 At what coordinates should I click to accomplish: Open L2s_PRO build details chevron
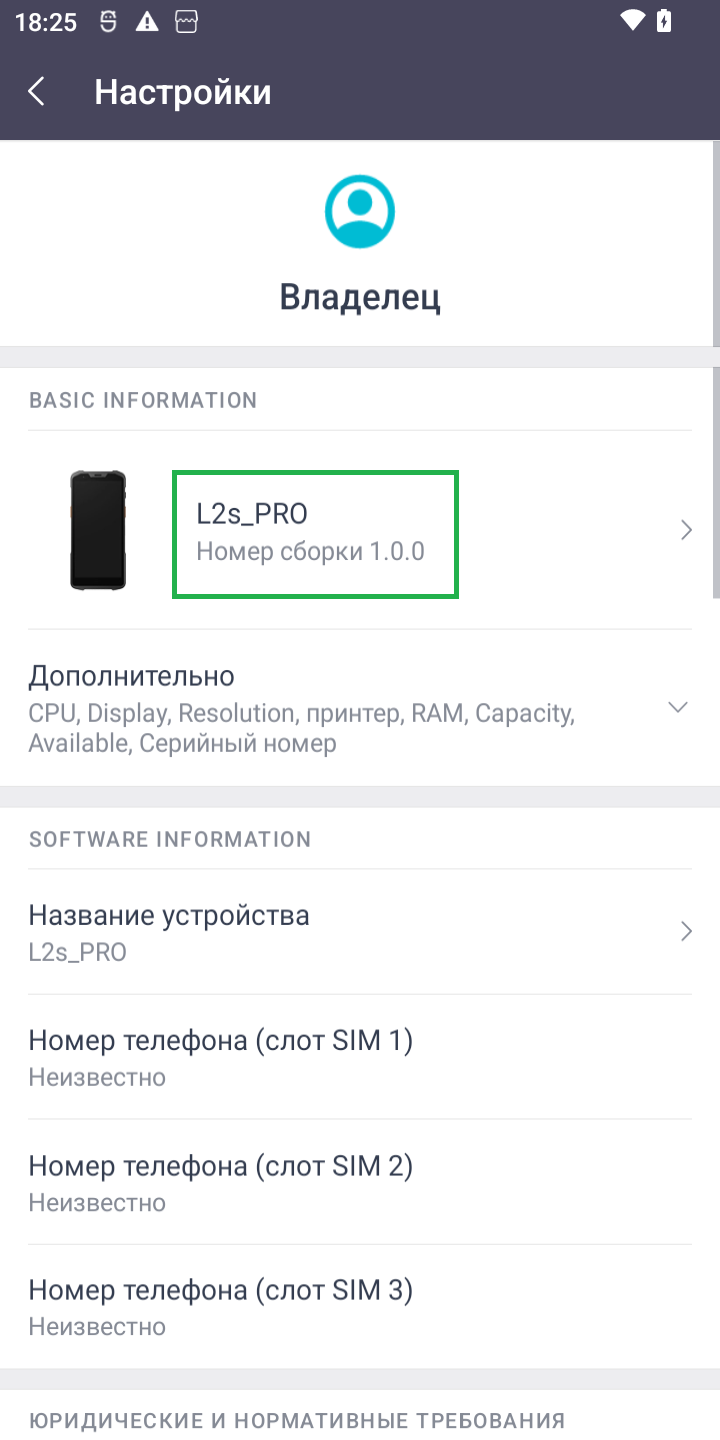686,530
